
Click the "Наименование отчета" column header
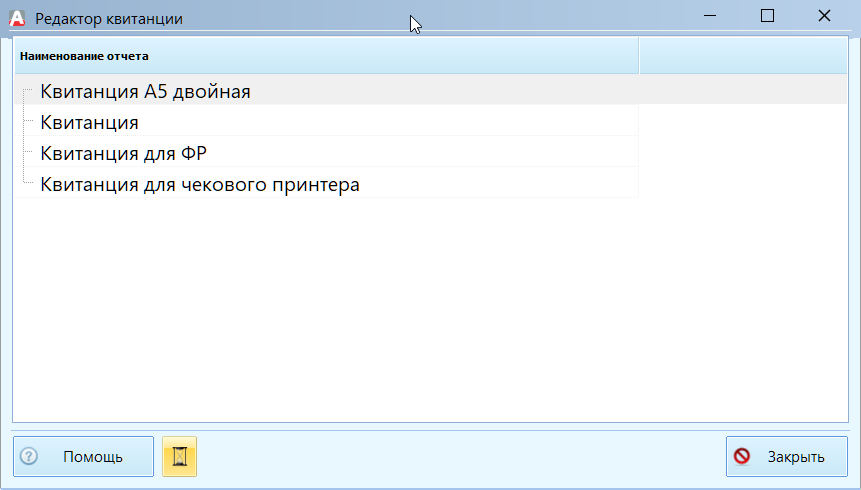point(327,55)
